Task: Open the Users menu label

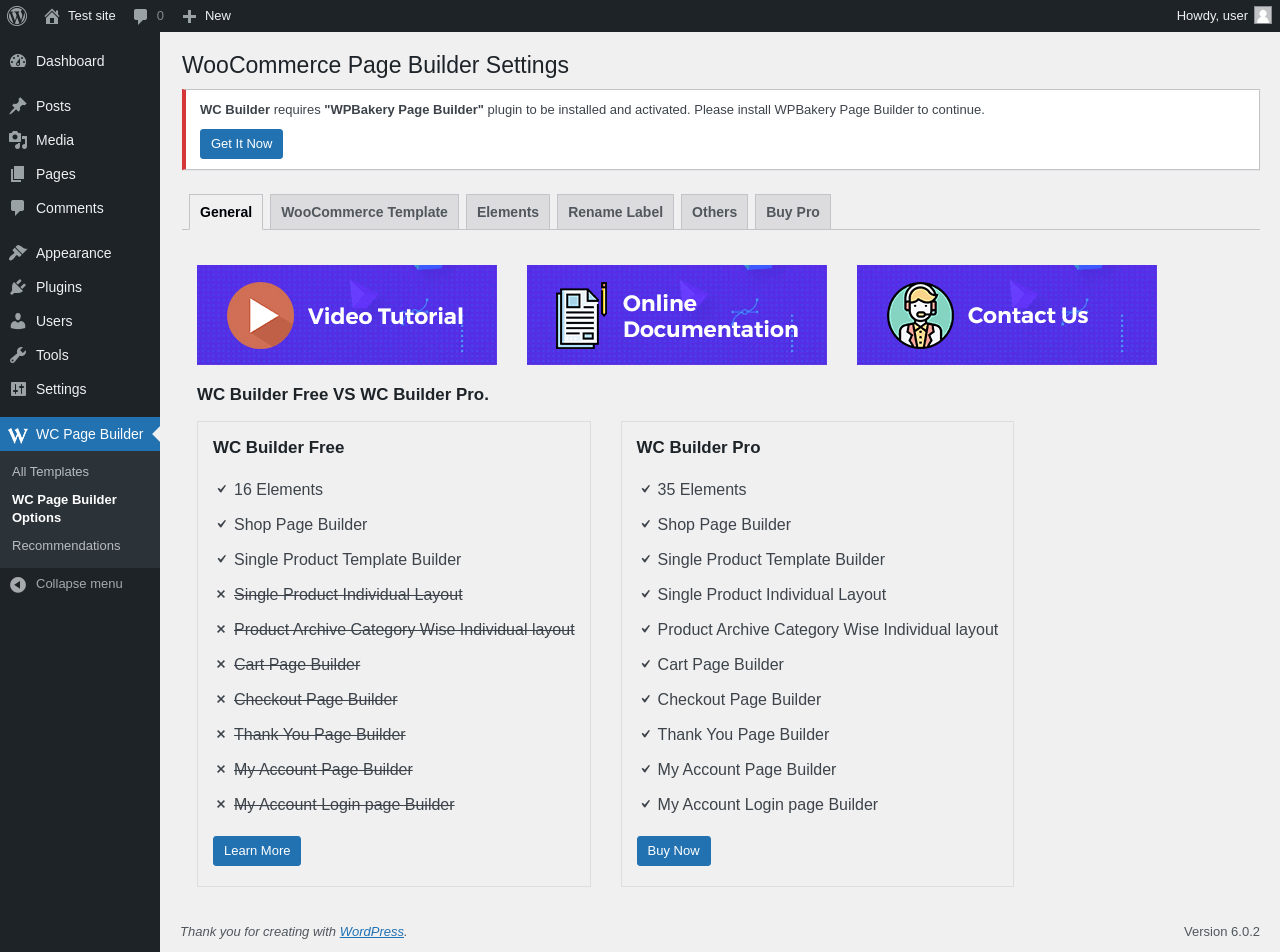Action: tap(54, 321)
